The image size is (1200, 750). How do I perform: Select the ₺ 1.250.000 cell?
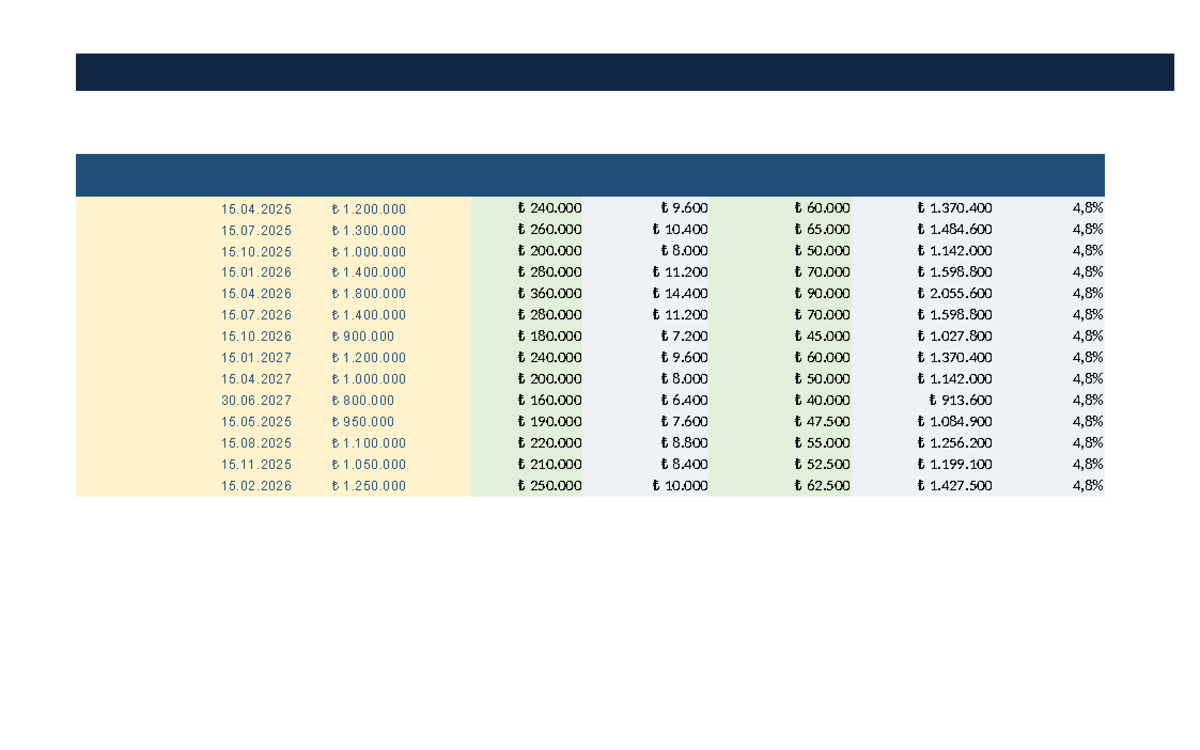[369, 486]
